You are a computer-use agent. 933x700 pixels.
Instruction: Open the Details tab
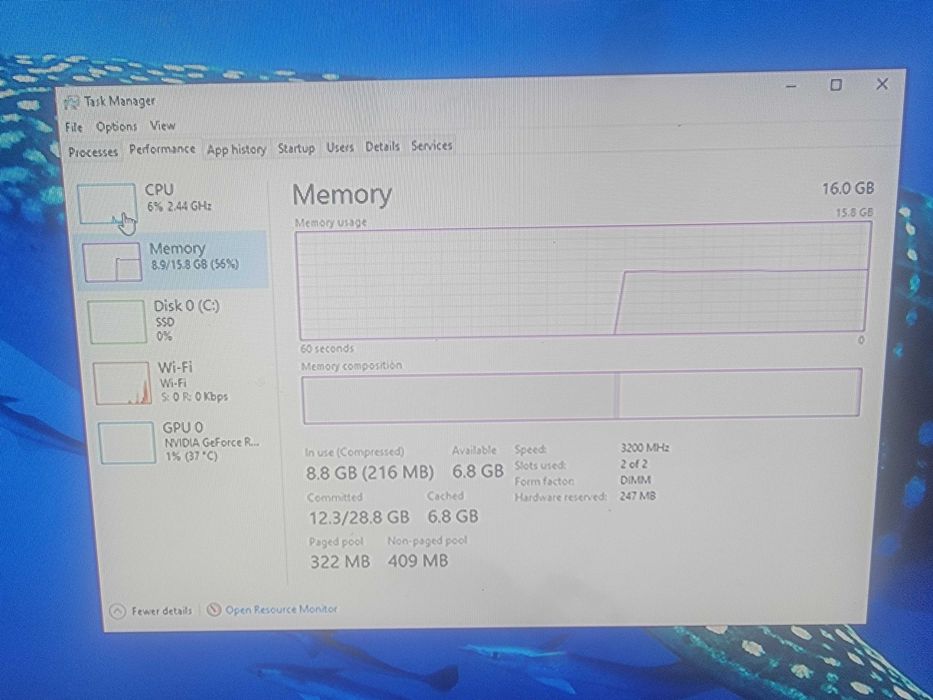coord(382,146)
